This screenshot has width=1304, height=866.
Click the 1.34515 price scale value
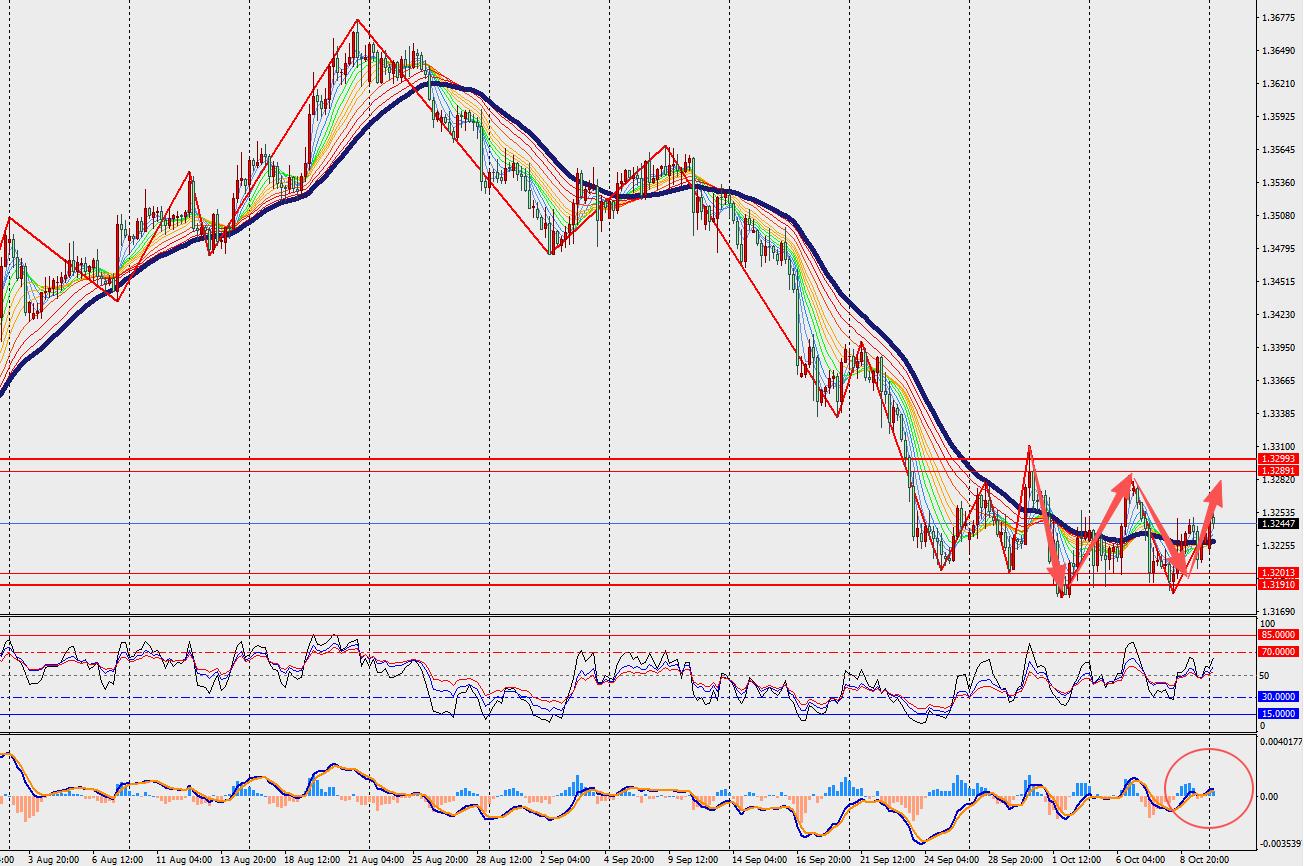[x=1276, y=282]
